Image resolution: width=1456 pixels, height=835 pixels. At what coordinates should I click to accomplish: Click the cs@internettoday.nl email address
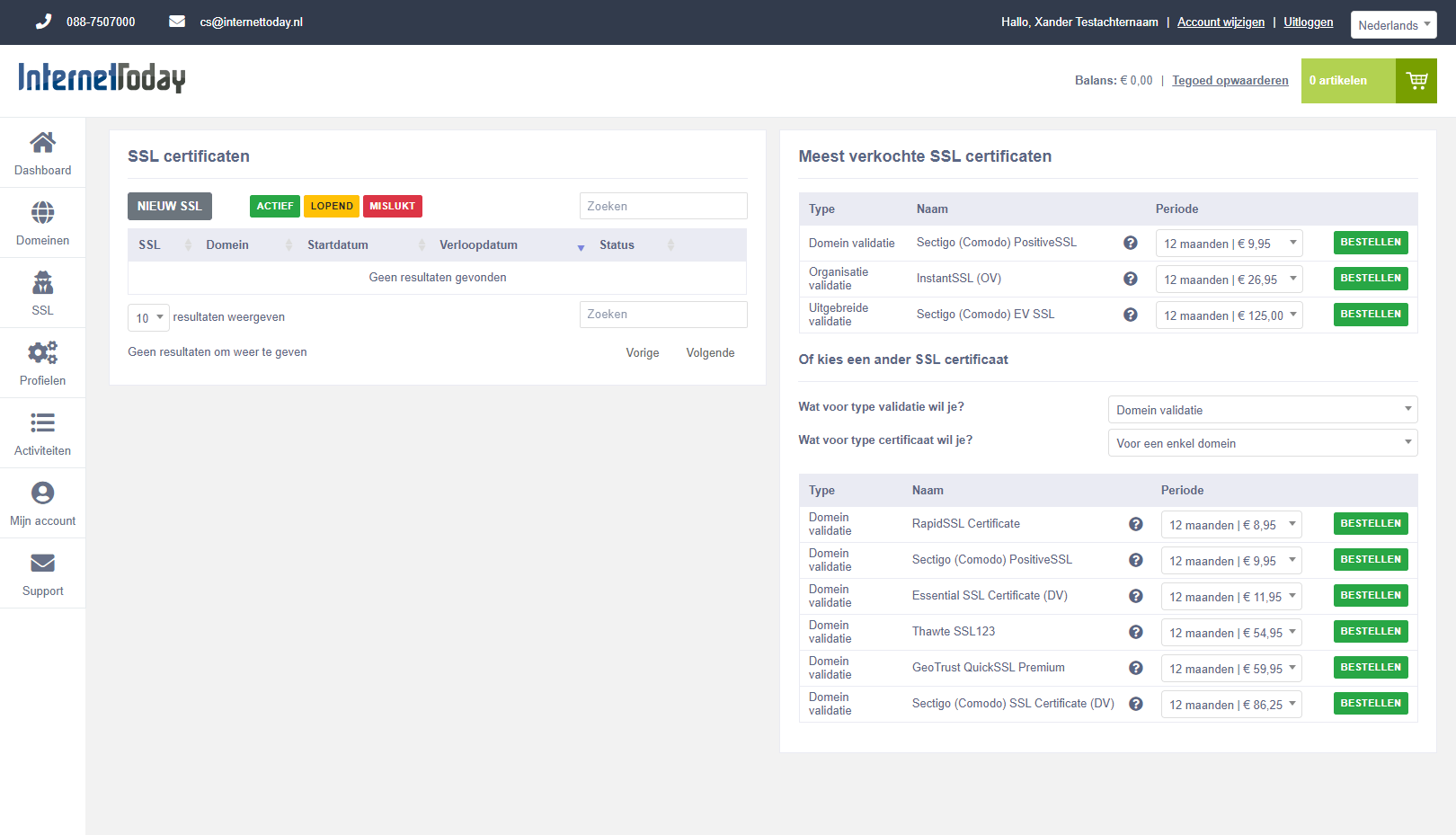[x=251, y=22]
